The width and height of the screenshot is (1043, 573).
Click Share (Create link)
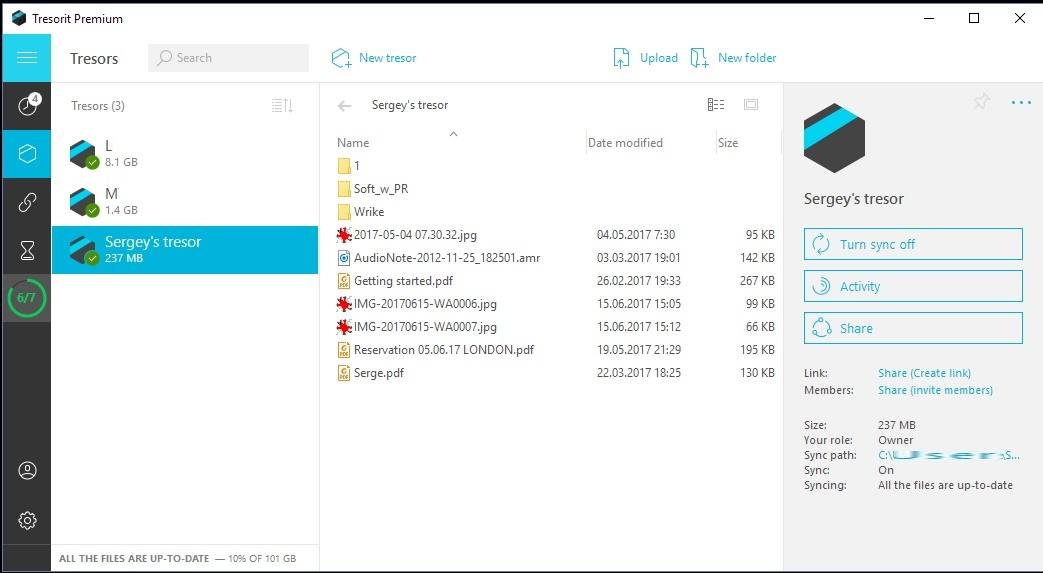[924, 373]
